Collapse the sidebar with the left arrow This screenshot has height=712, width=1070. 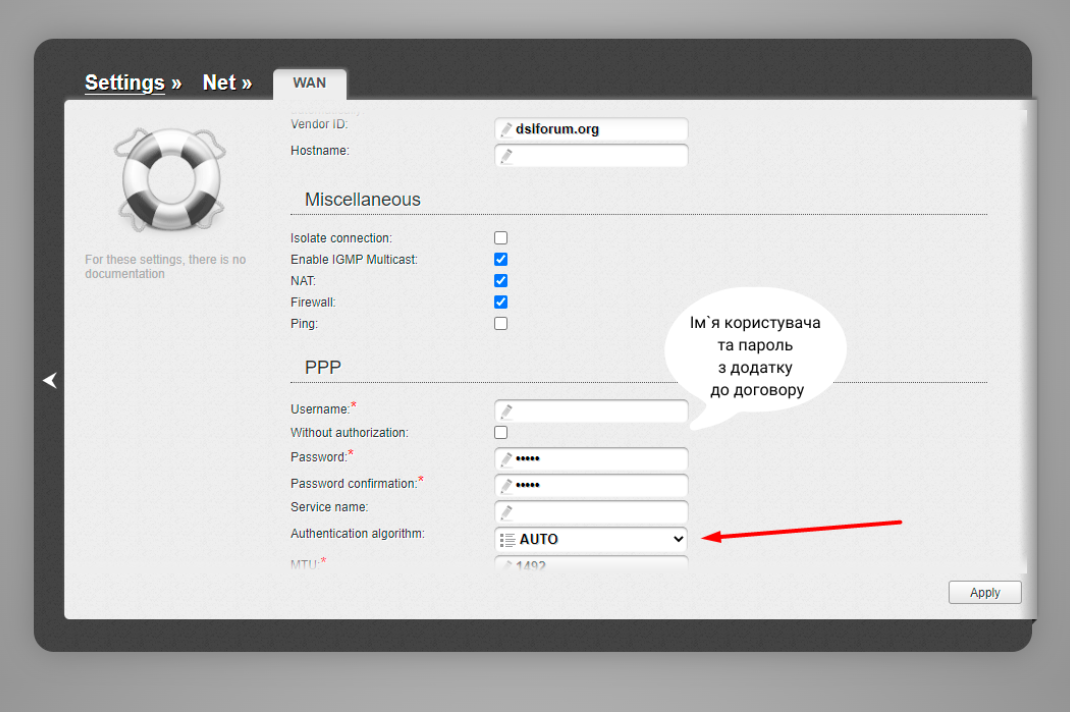49,380
